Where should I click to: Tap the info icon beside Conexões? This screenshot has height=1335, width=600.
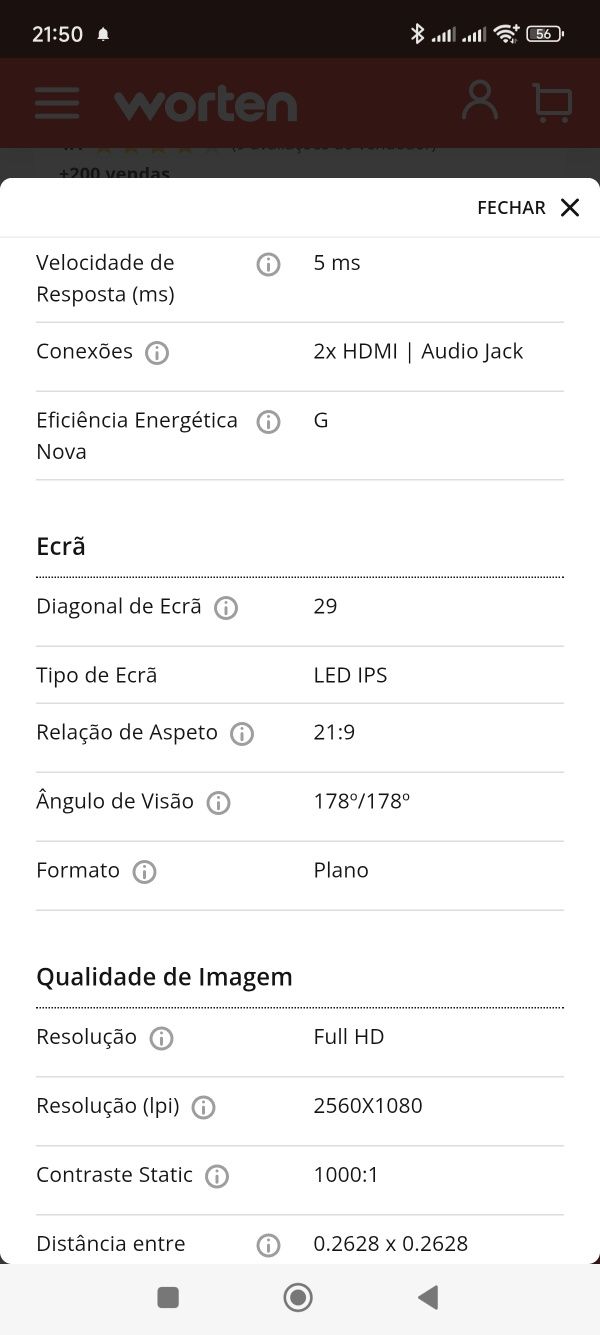[157, 353]
